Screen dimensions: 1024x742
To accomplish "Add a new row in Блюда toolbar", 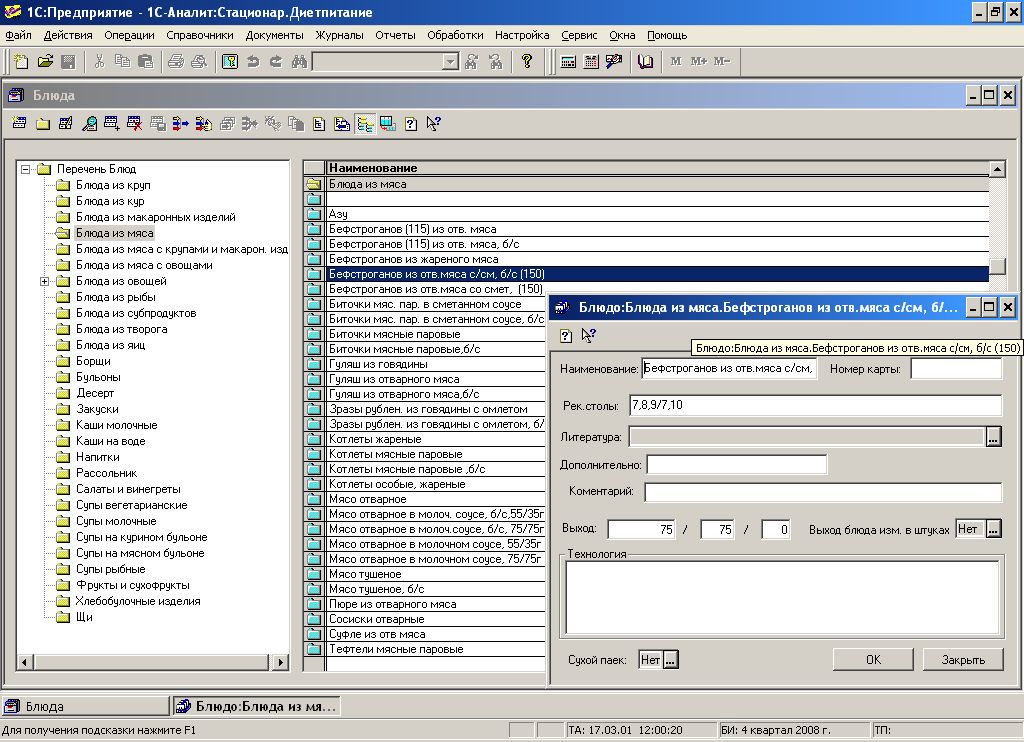I will coord(20,123).
